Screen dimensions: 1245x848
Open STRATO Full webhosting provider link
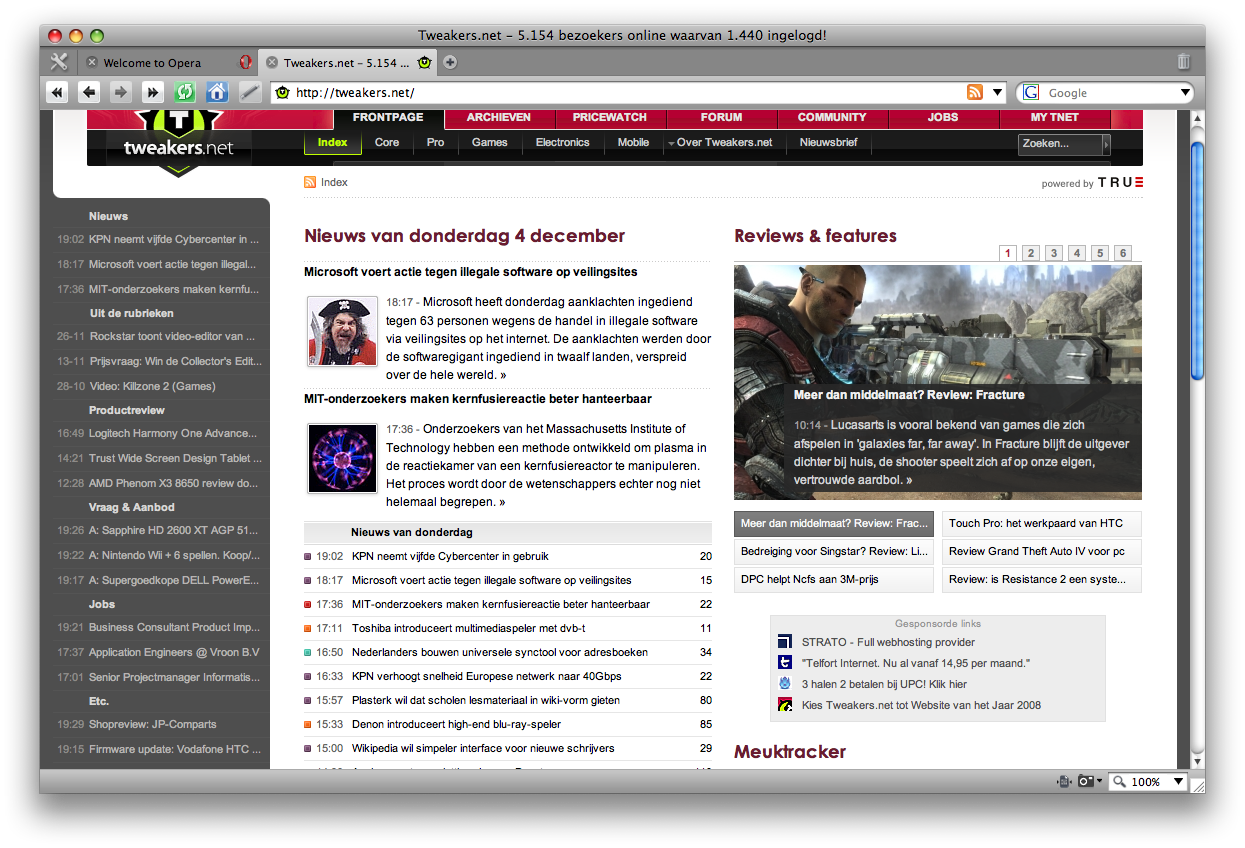[x=888, y=642]
